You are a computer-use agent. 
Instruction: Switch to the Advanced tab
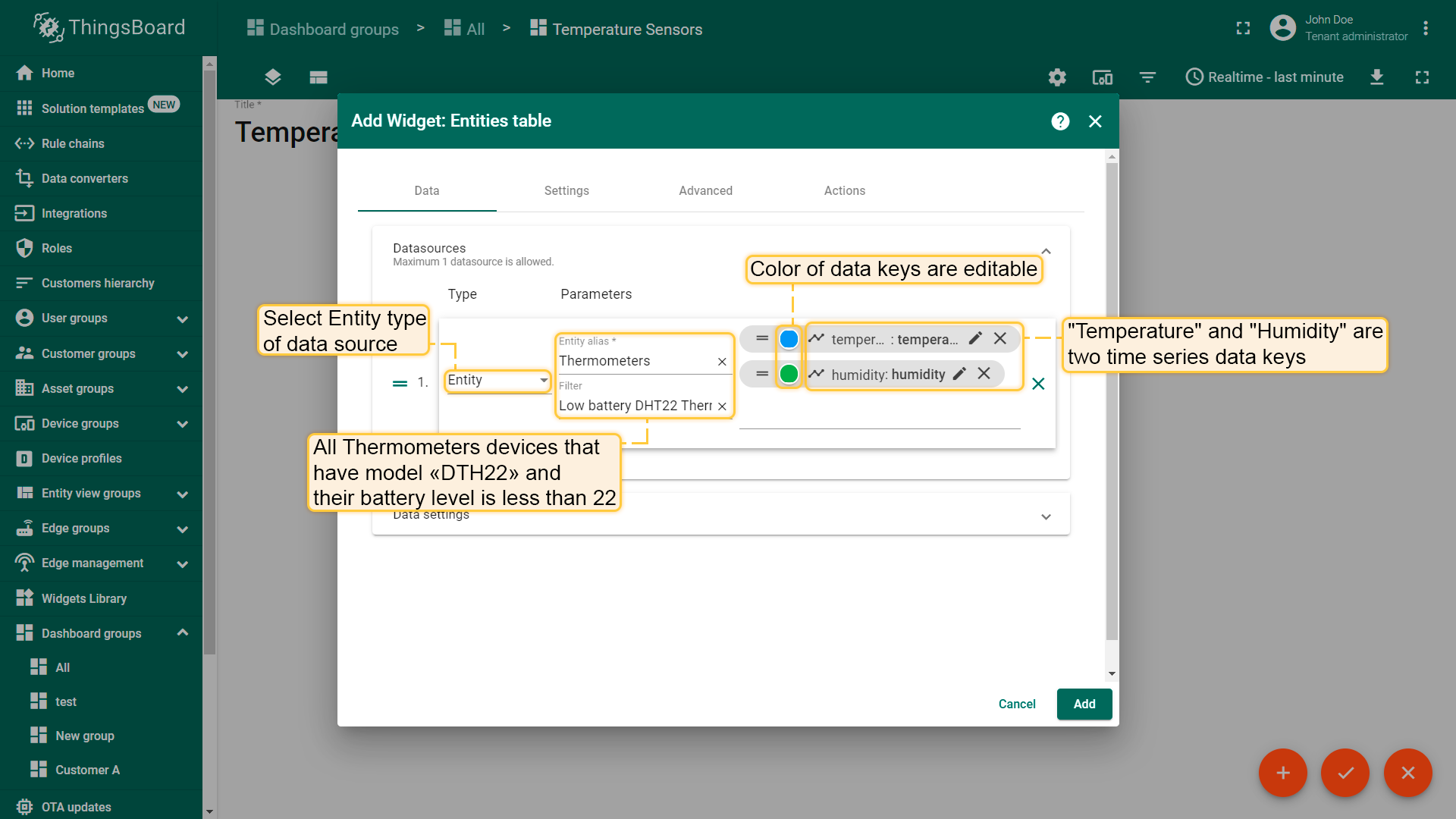[705, 190]
